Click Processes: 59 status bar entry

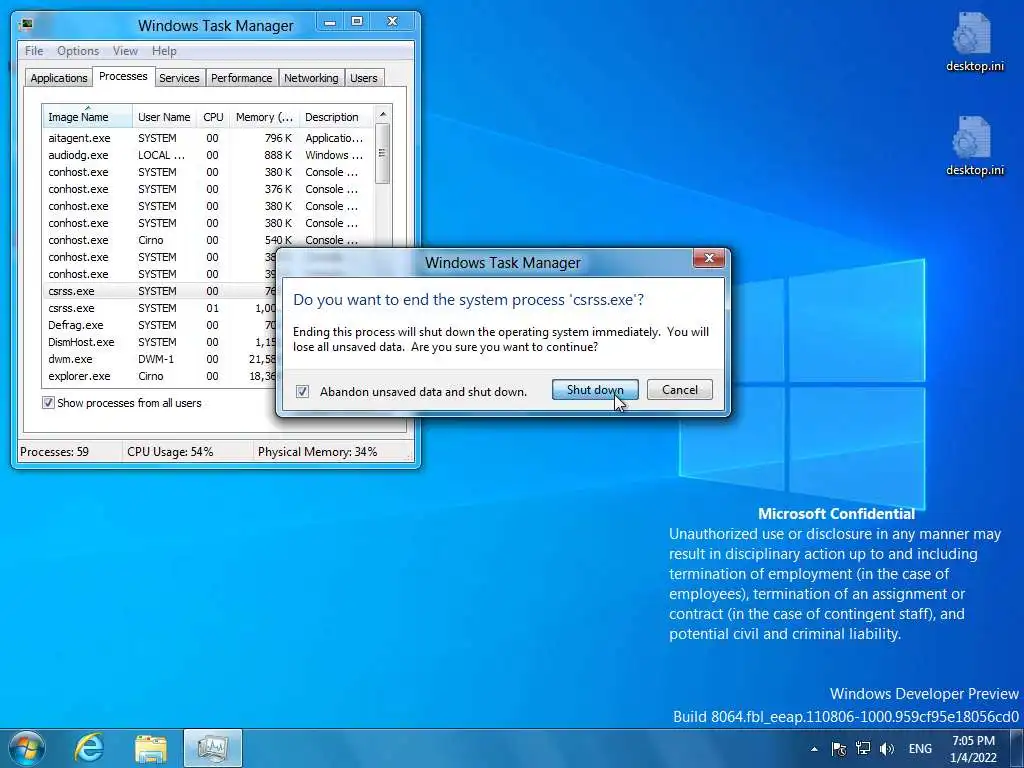(55, 451)
